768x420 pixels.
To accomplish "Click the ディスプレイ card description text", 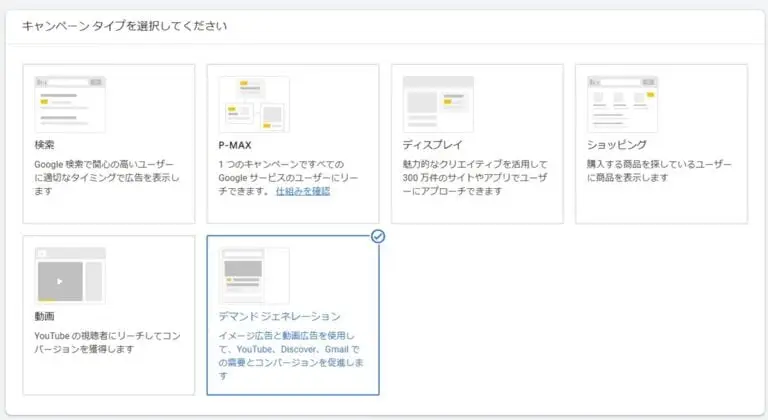I will [475, 177].
